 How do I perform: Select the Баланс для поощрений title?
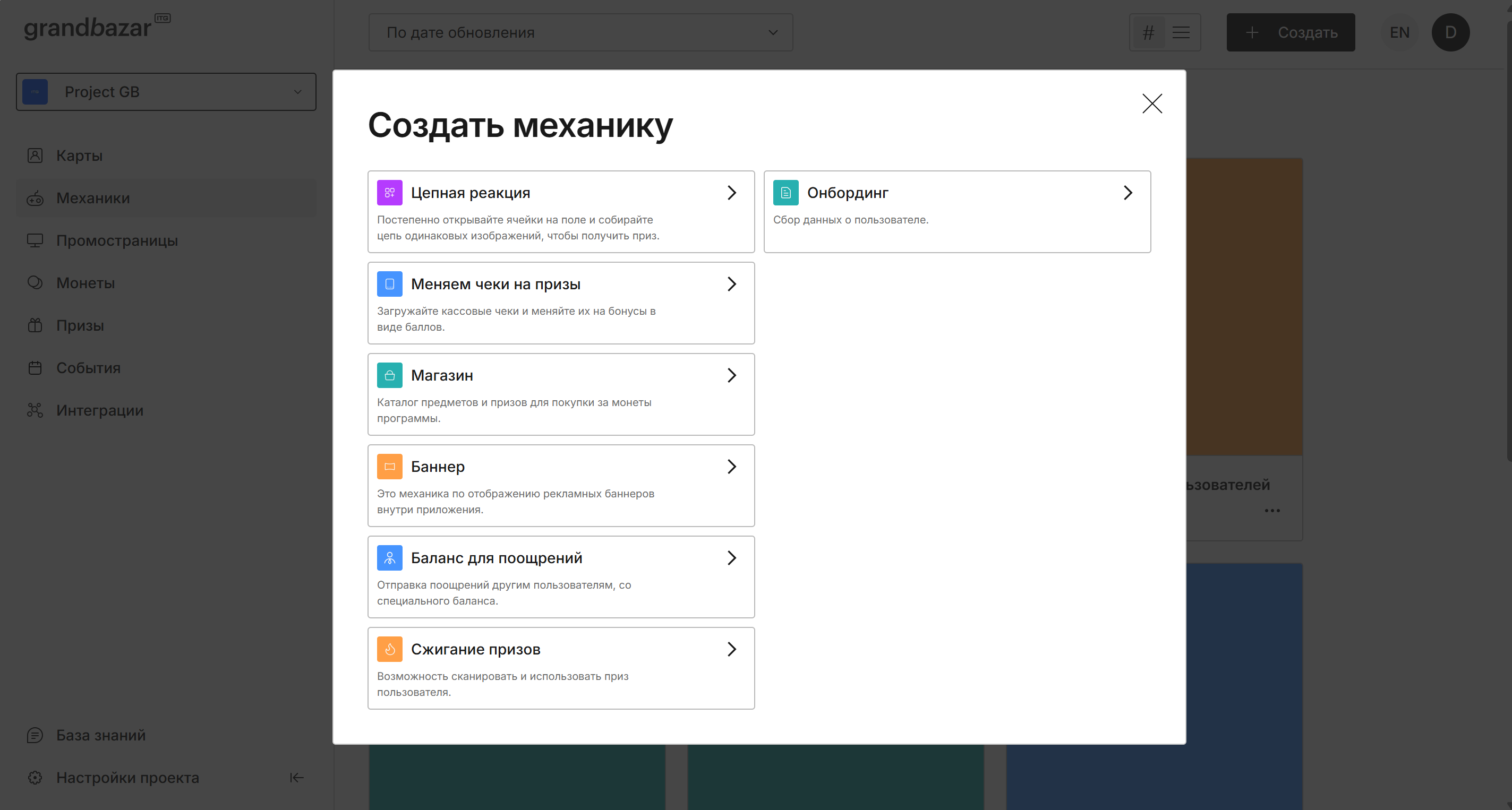coord(496,558)
